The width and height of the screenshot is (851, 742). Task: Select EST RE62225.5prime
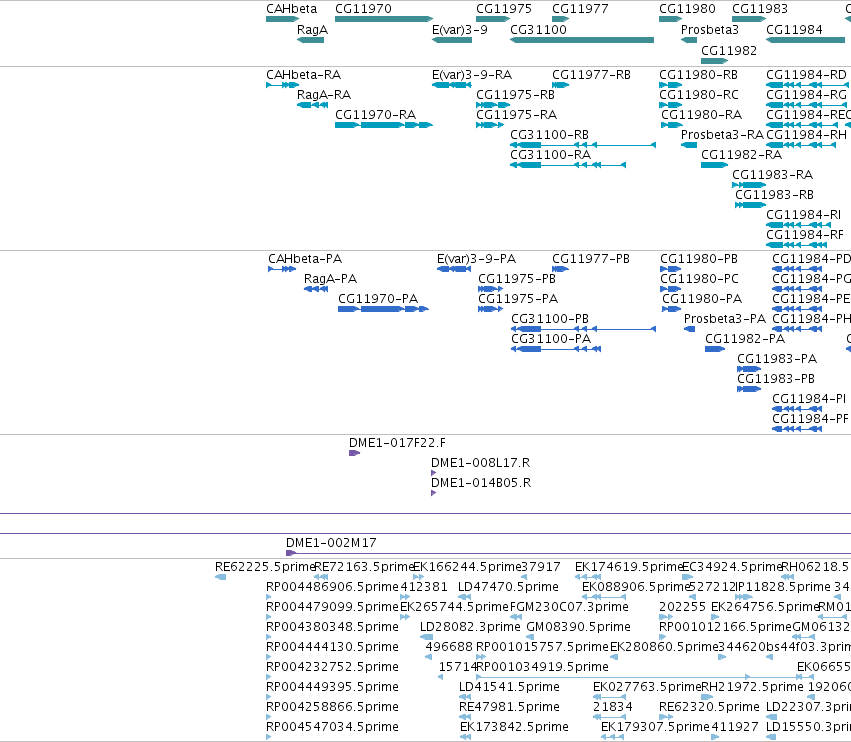coord(265,567)
